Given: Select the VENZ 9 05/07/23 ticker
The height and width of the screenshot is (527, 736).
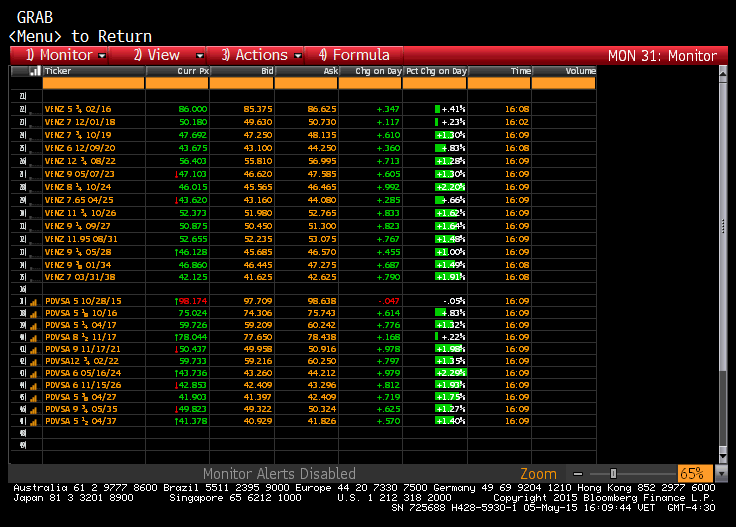Looking at the screenshot, I should click(x=79, y=174).
